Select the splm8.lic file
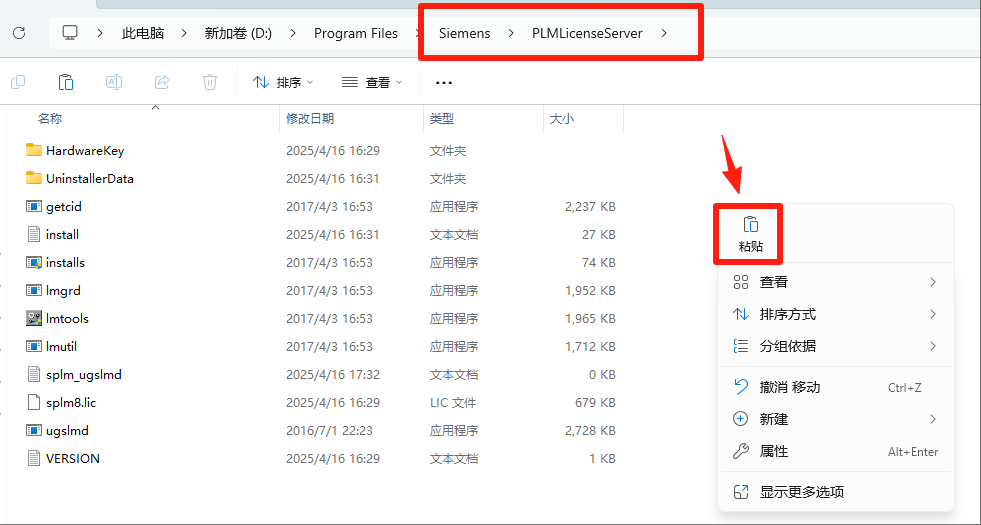Screen dimensions: 981x525 click(x=70, y=402)
